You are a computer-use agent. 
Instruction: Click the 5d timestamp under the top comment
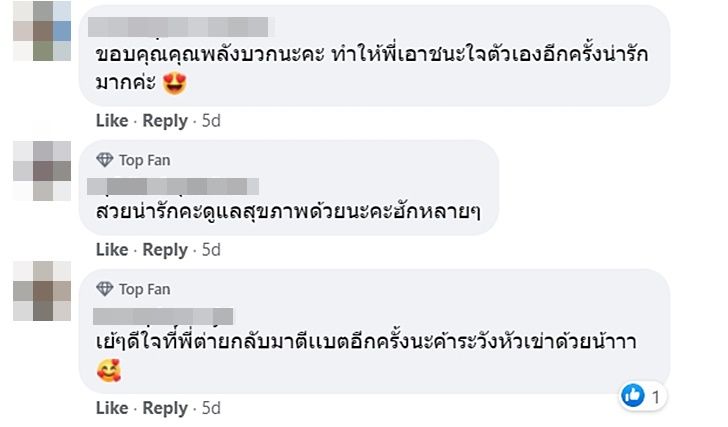[209, 121]
